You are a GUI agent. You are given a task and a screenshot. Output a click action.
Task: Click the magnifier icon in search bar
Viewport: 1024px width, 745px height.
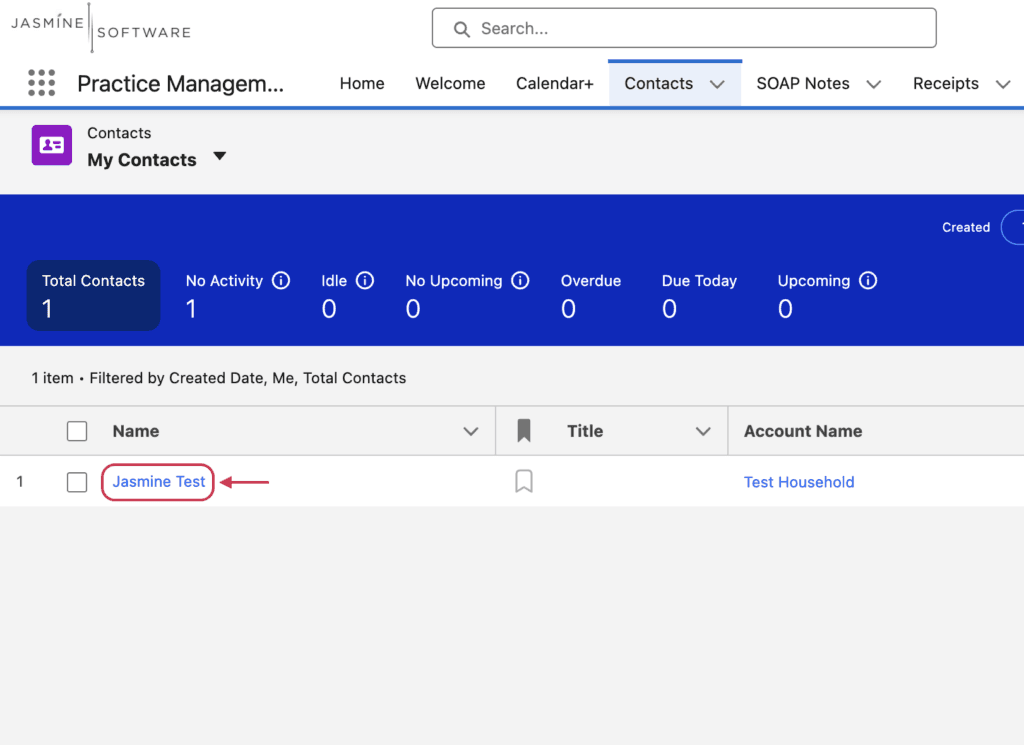click(462, 29)
